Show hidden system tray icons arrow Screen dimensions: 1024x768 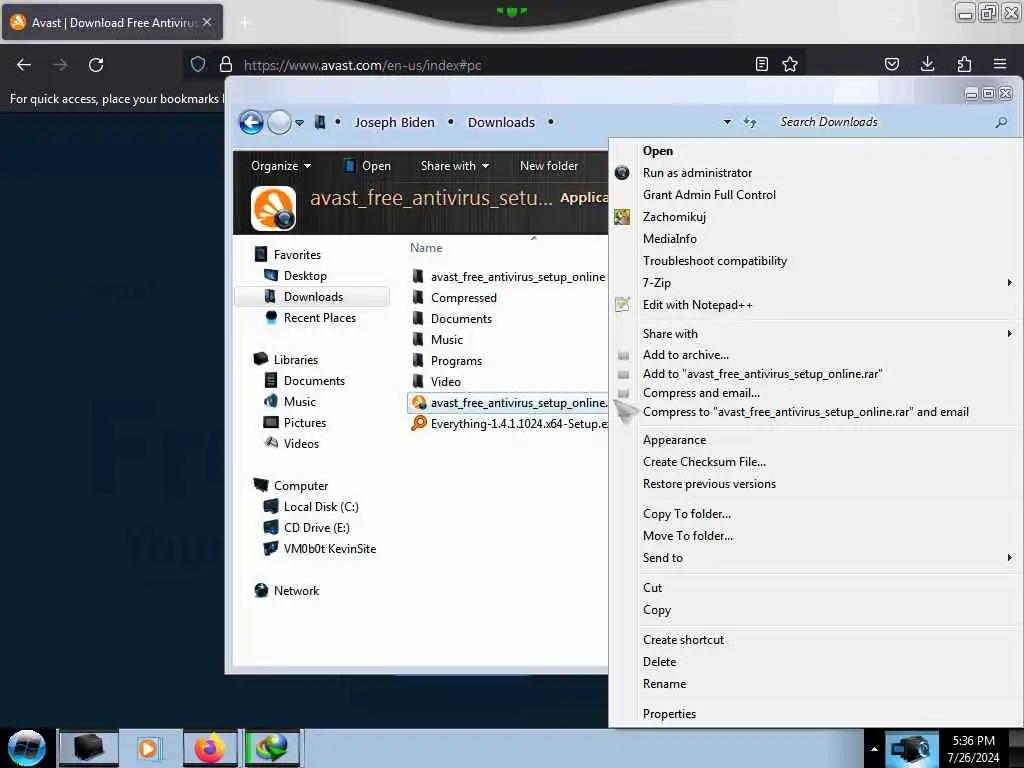coord(874,749)
